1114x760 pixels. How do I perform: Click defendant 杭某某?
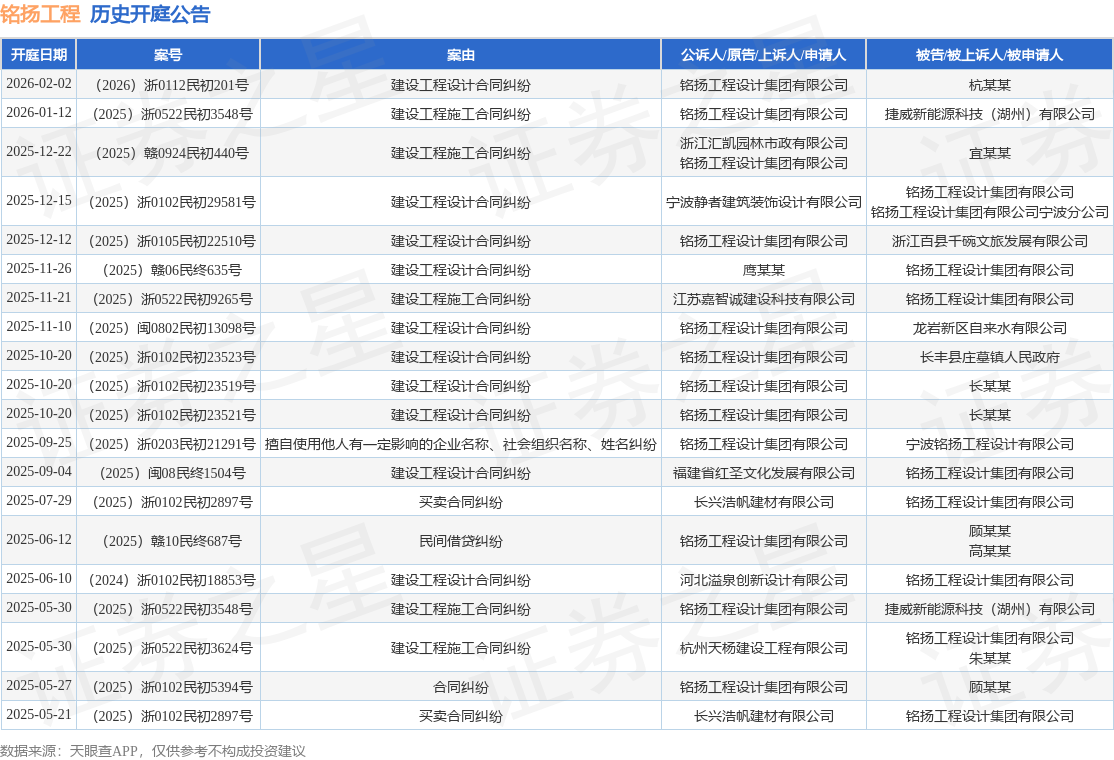tap(990, 85)
